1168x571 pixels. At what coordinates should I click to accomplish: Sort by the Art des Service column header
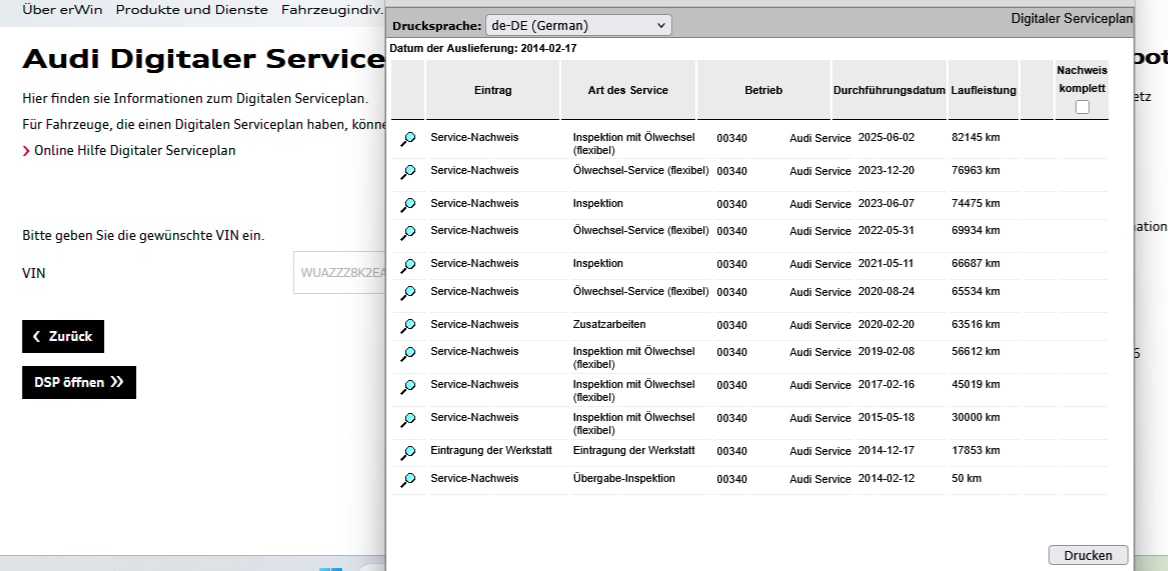click(x=628, y=90)
